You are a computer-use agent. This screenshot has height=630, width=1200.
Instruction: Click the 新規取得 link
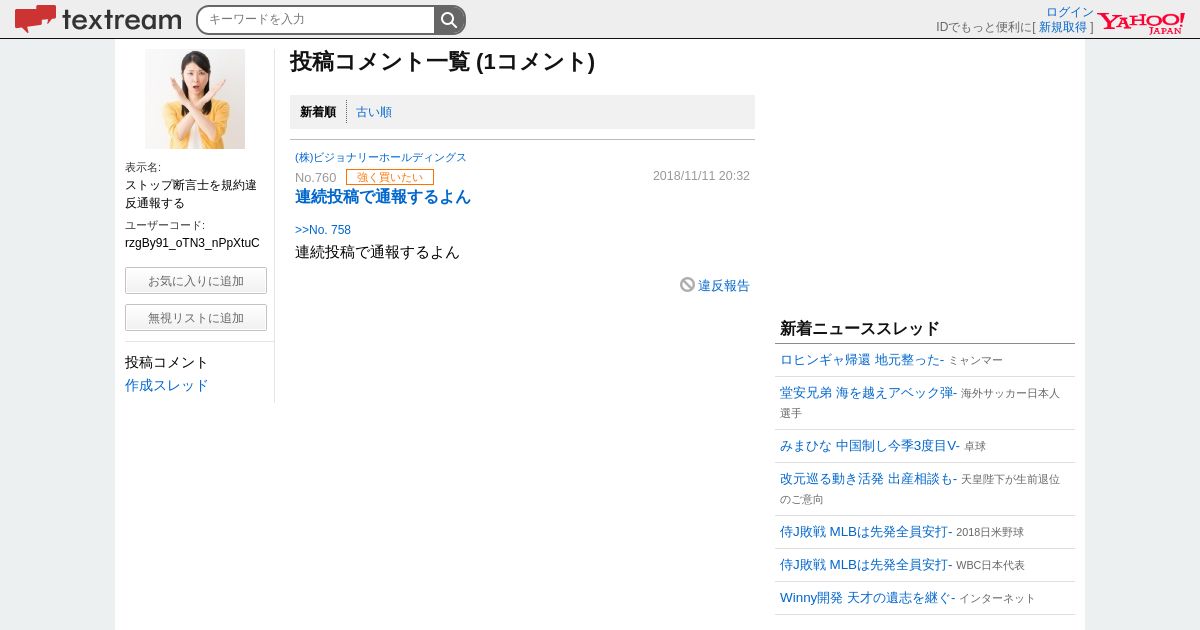coord(1063,27)
